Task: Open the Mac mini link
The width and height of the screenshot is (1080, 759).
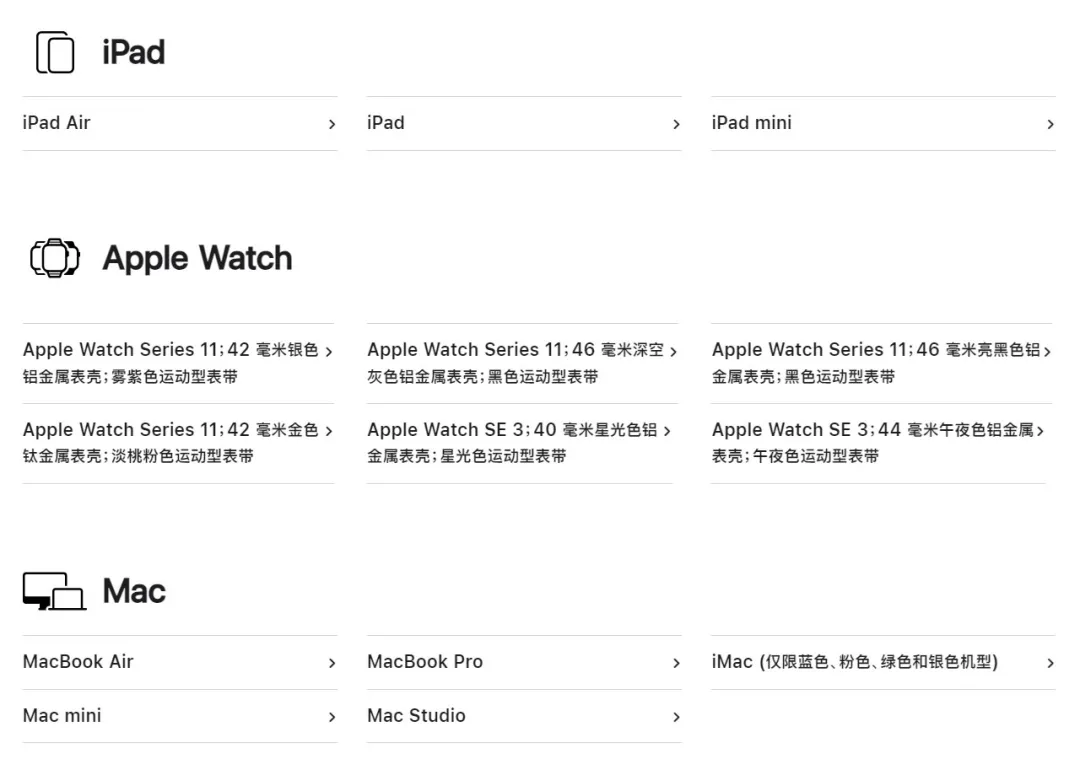Action: point(62,716)
